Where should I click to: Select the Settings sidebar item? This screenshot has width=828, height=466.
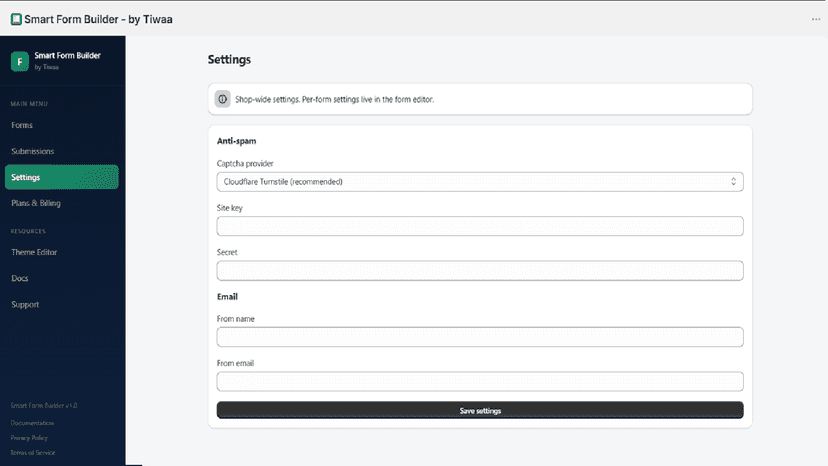[62, 177]
